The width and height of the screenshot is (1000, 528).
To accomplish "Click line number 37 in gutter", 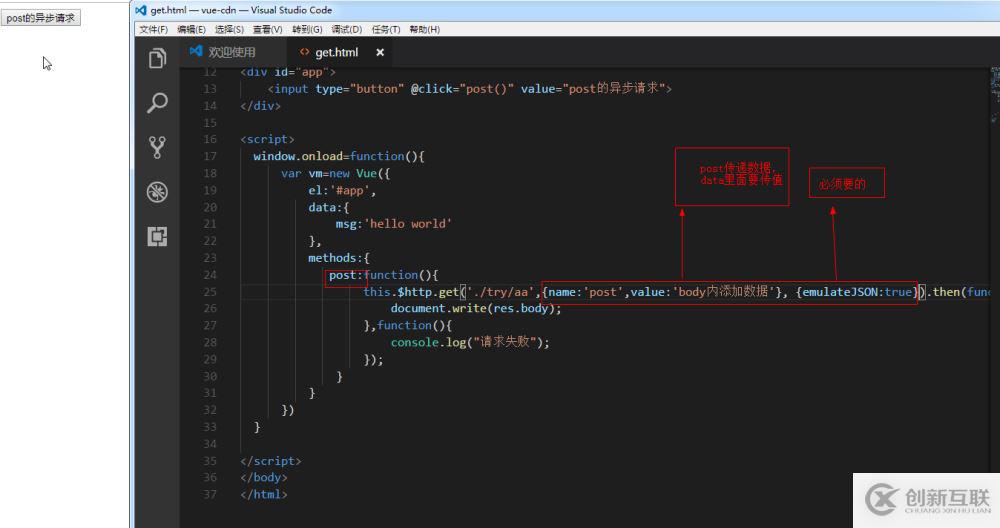I will [210, 494].
